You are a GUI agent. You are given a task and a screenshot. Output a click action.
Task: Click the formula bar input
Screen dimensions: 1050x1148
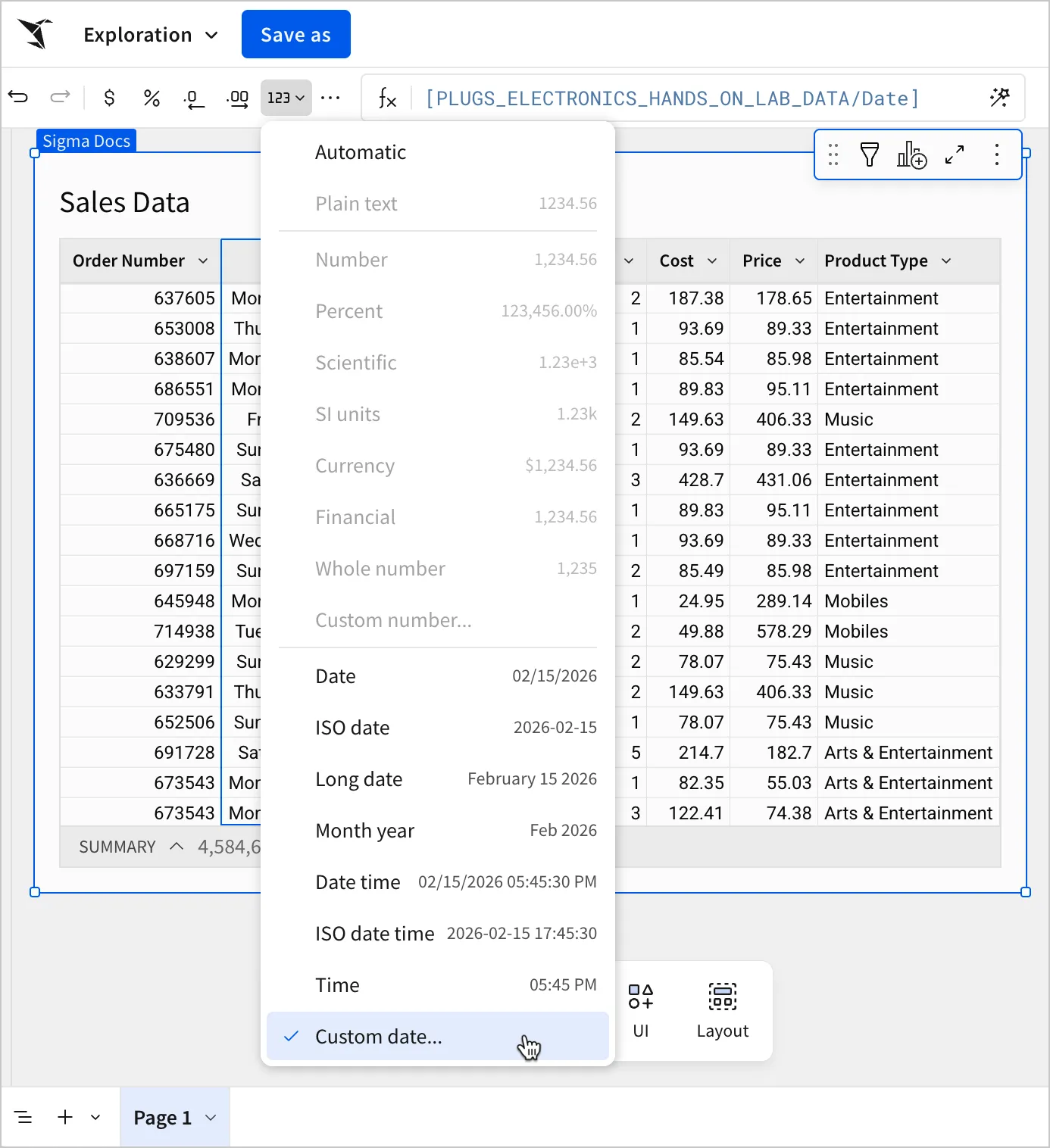(693, 98)
